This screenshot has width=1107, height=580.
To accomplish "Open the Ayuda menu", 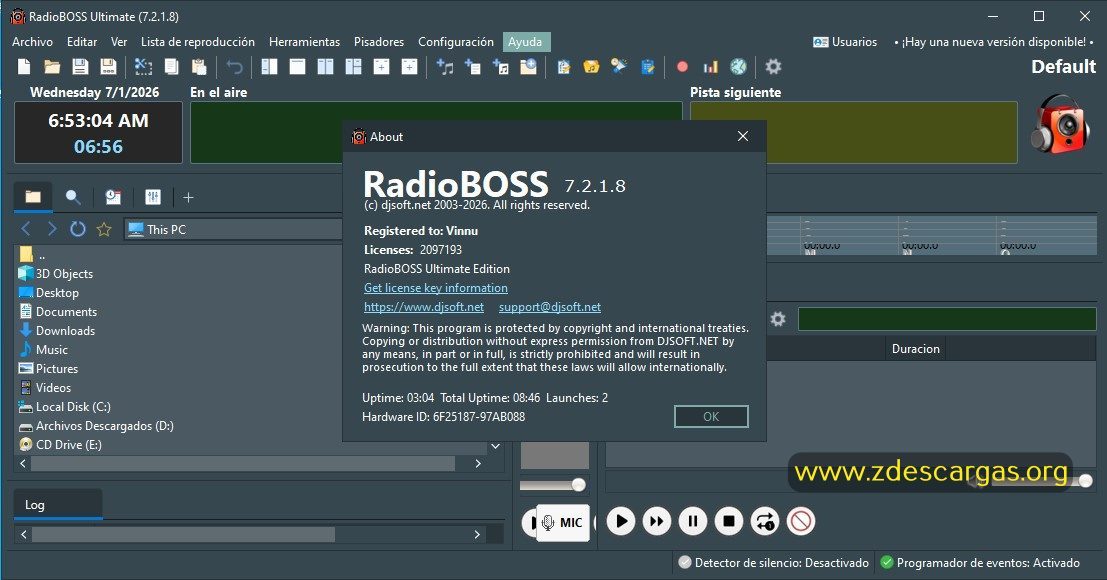I will tap(526, 42).
